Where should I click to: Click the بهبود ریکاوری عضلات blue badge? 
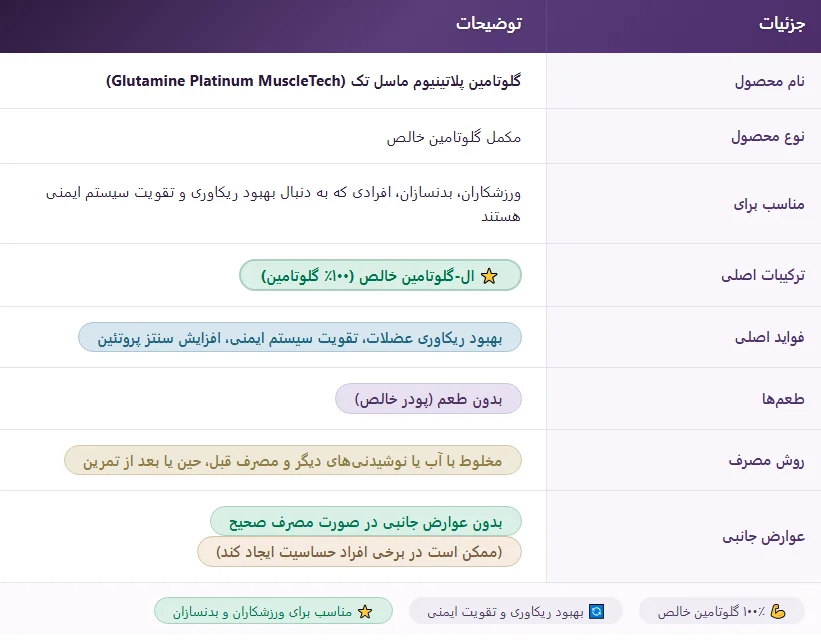[x=300, y=337]
